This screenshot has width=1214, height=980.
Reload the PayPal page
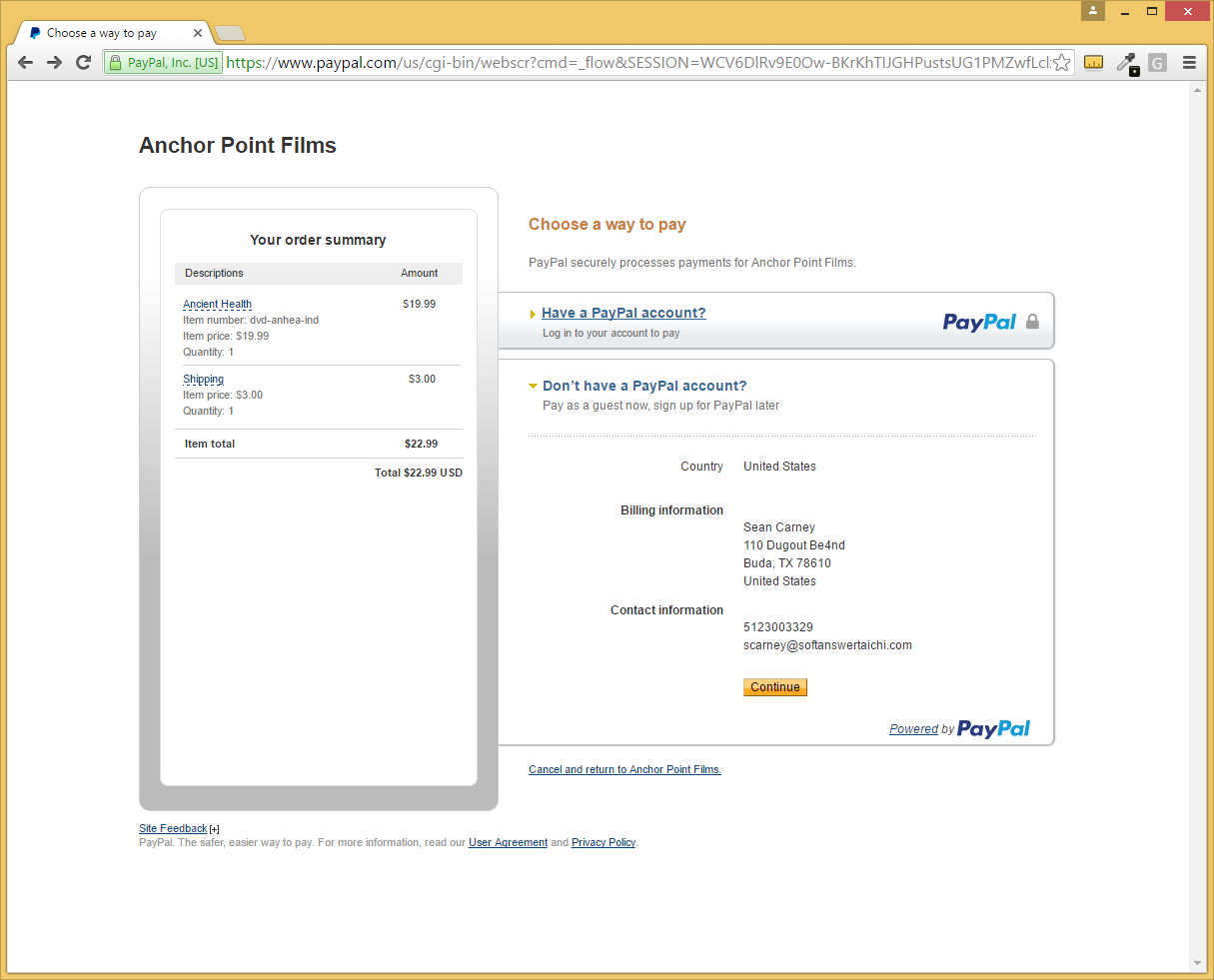coord(84,62)
